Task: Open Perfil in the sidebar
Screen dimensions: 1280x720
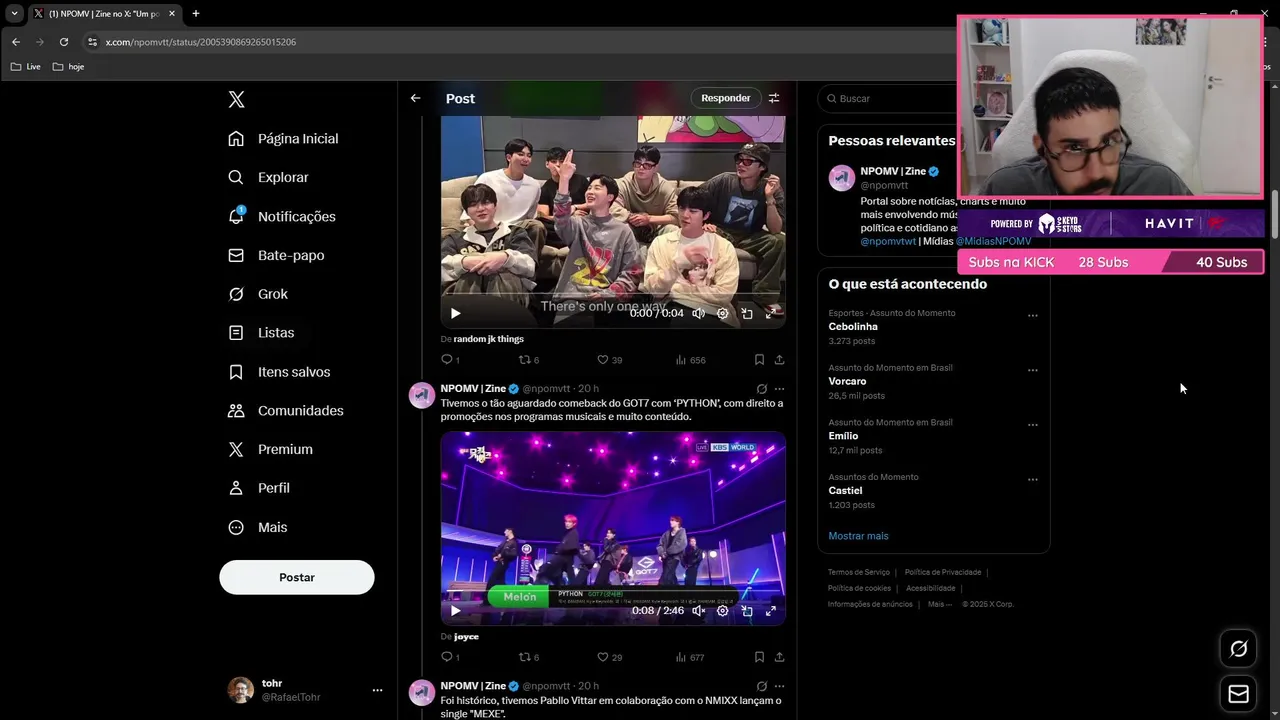Action: [258, 488]
